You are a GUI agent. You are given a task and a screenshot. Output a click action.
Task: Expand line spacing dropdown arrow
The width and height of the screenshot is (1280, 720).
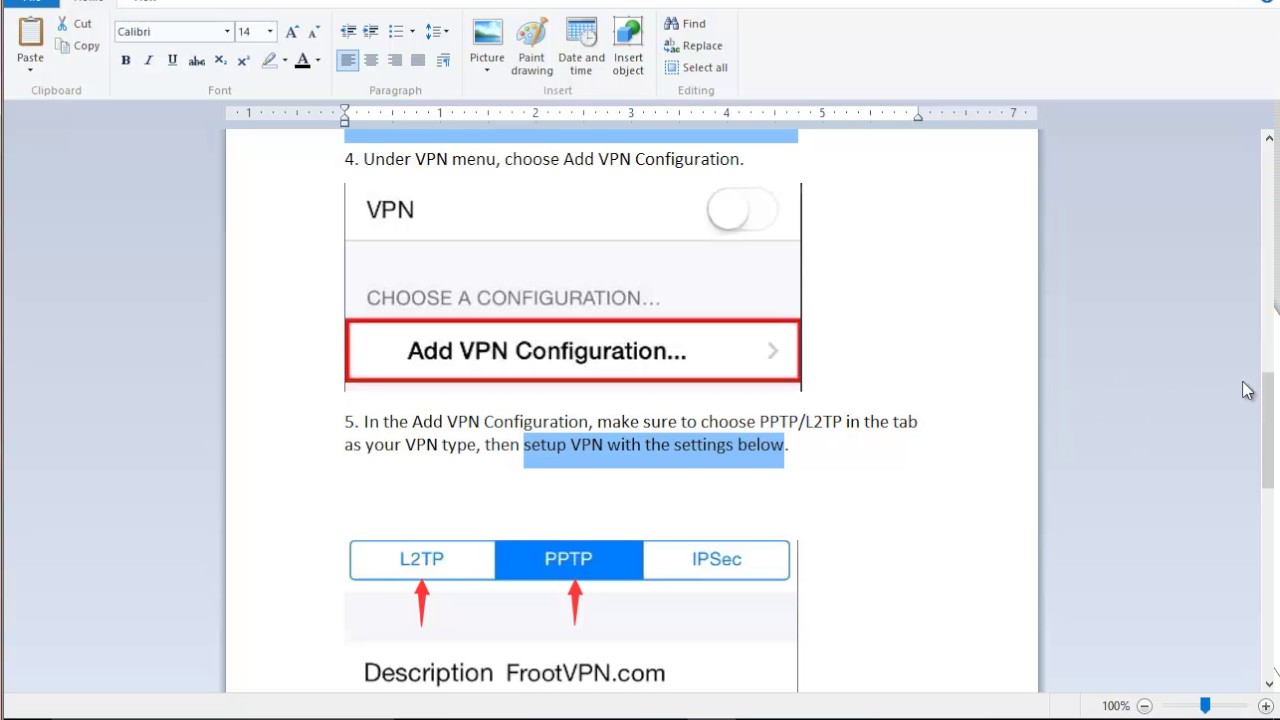[446, 32]
